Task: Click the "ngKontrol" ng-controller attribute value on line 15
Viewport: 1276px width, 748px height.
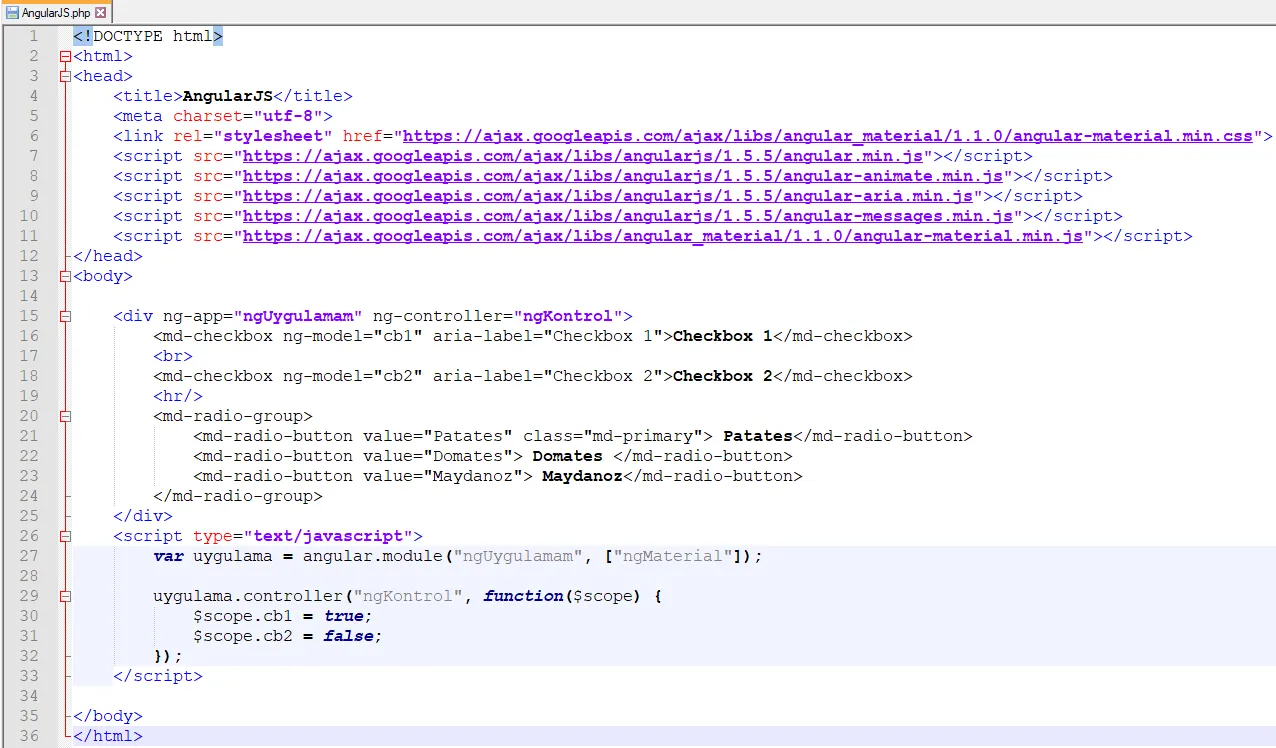Action: coord(568,316)
